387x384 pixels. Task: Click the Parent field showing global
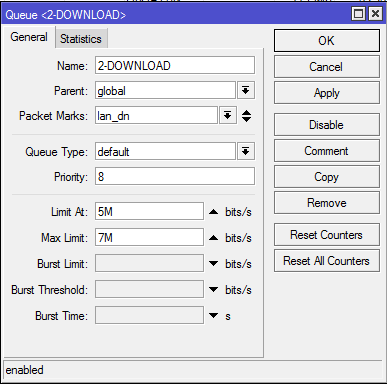click(x=165, y=90)
